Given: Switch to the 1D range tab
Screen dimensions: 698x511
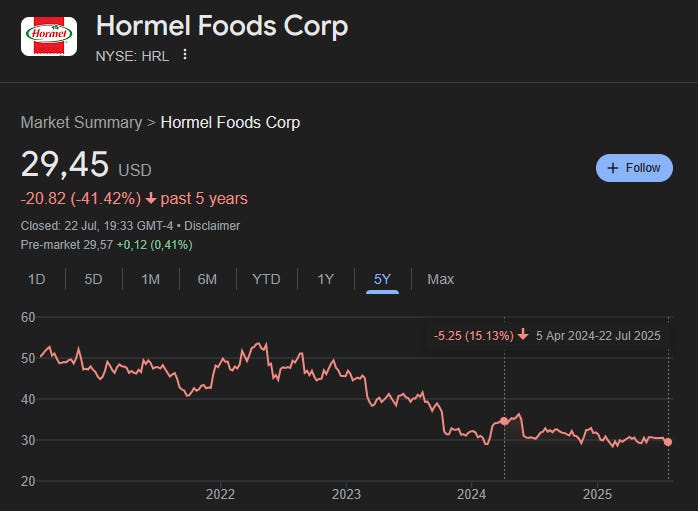Looking at the screenshot, I should pyautogui.click(x=37, y=279).
